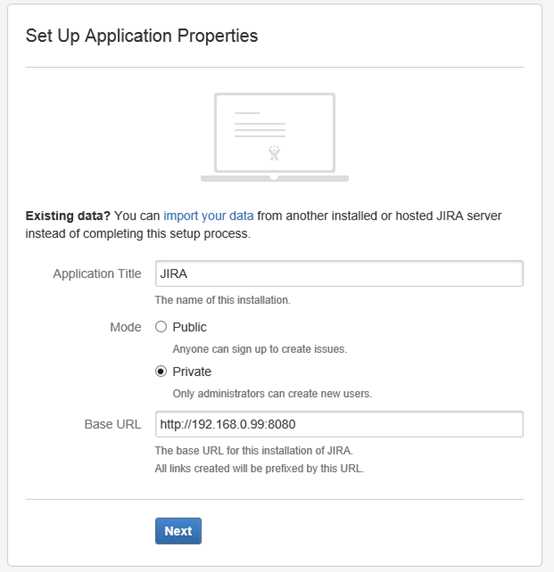Click the bold "Existing data?" text

(x=68, y=216)
